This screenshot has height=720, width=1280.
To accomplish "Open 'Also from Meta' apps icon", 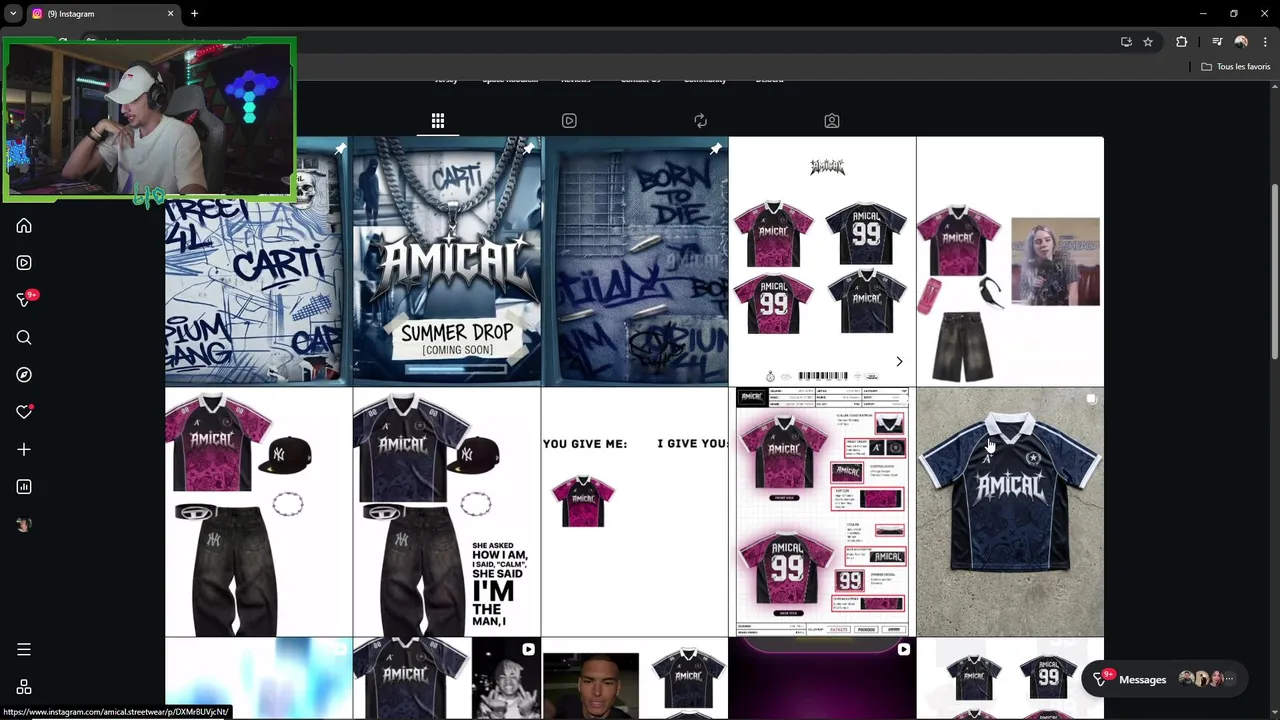I will 24,688.
